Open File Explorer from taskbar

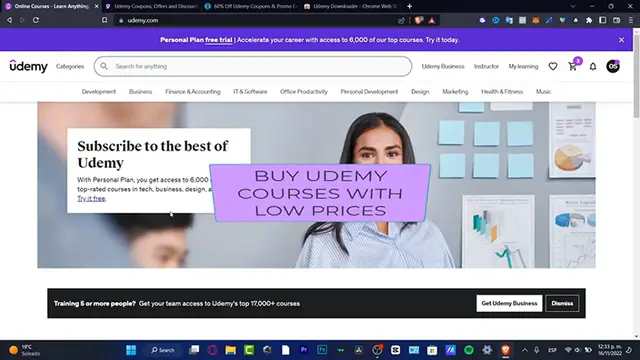[x=231, y=350]
